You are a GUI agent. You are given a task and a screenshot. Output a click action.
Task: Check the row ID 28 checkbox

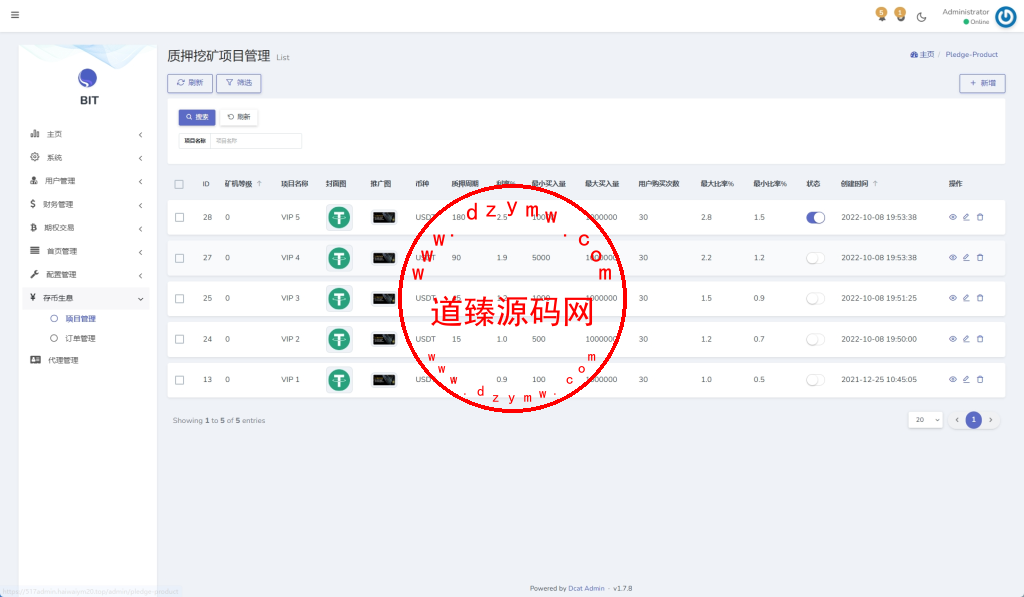(180, 218)
